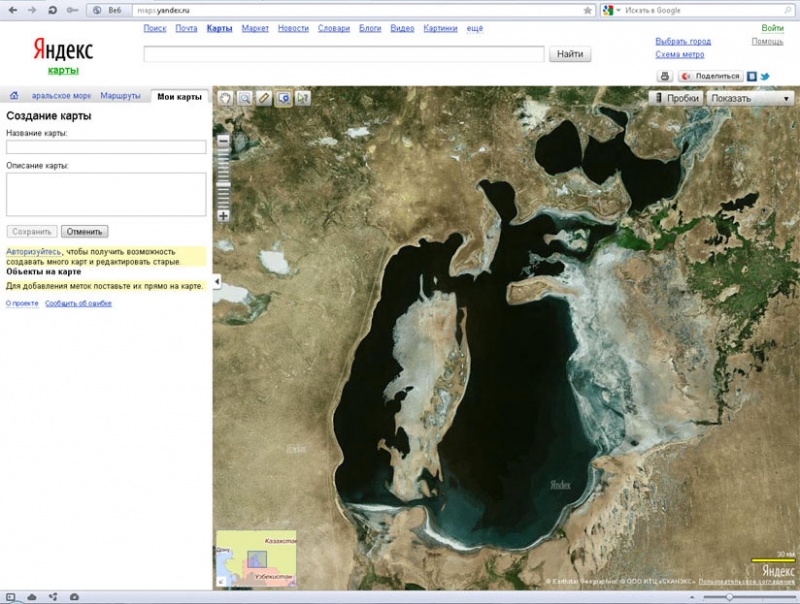
Task: Zoom out with the minus button
Action: 223,143
